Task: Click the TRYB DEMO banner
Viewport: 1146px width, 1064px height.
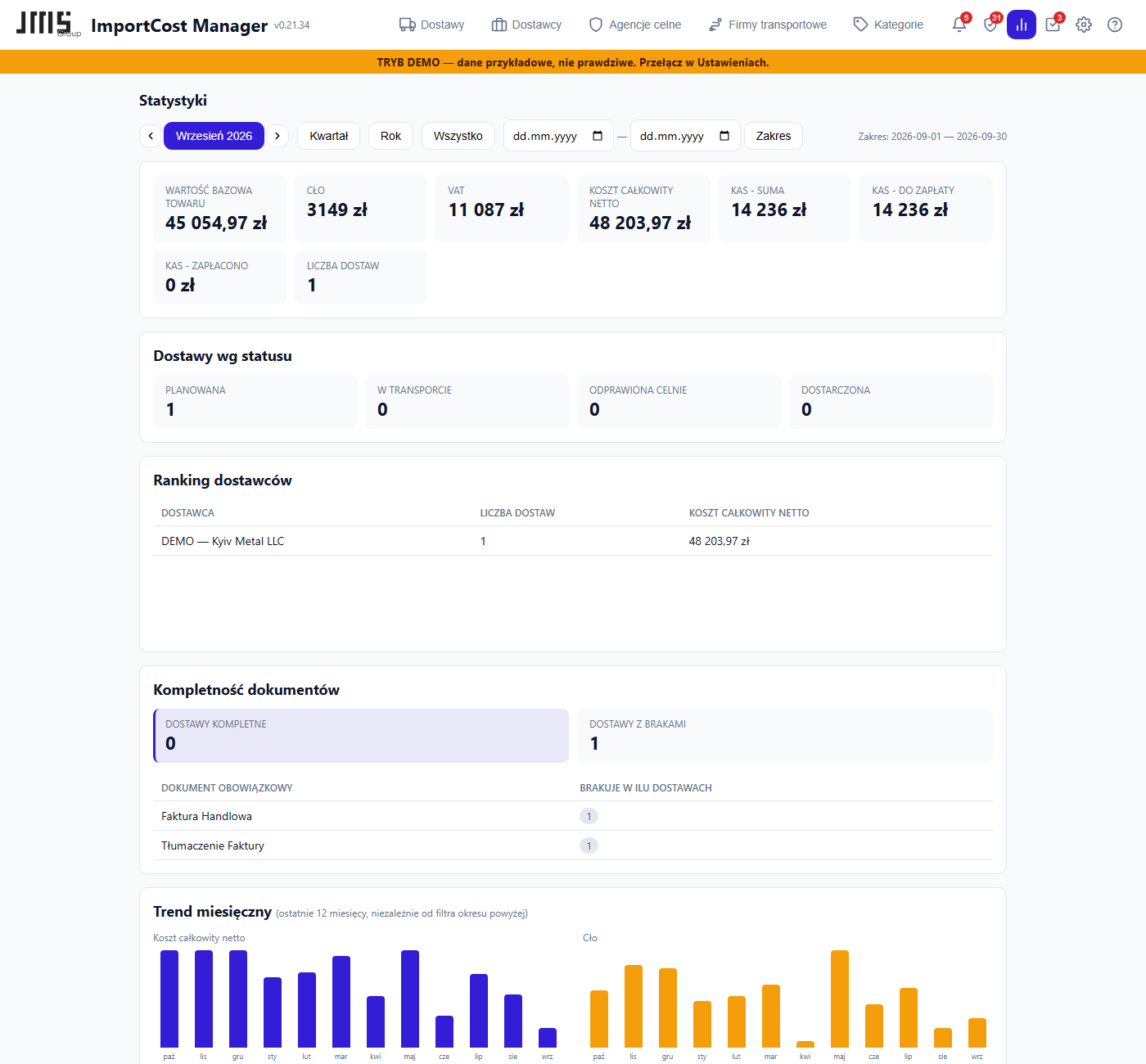Action: click(573, 62)
